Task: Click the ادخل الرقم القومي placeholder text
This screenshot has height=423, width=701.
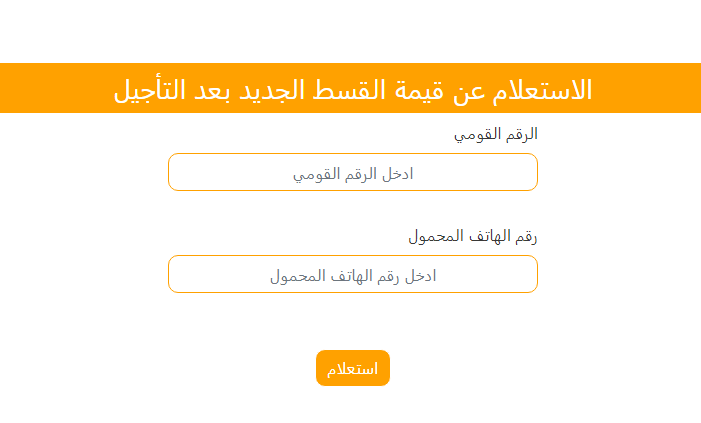Action: pyautogui.click(x=353, y=173)
